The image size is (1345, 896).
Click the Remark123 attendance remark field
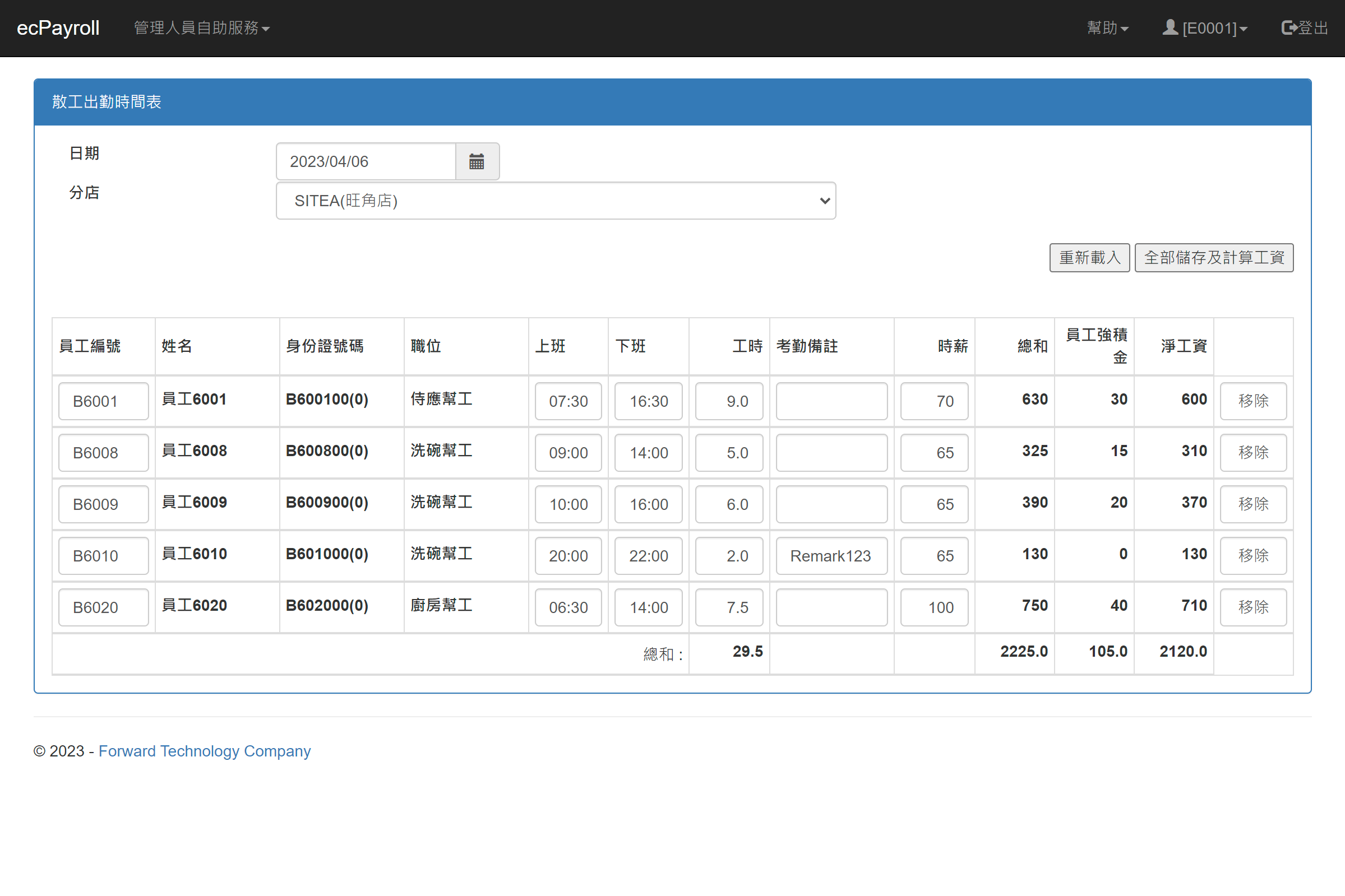pyautogui.click(x=831, y=555)
